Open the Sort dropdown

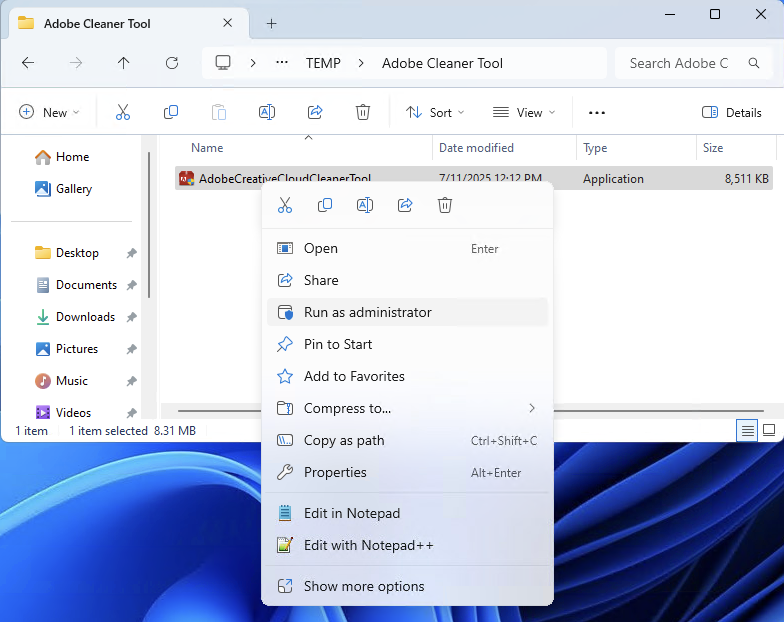(x=436, y=113)
